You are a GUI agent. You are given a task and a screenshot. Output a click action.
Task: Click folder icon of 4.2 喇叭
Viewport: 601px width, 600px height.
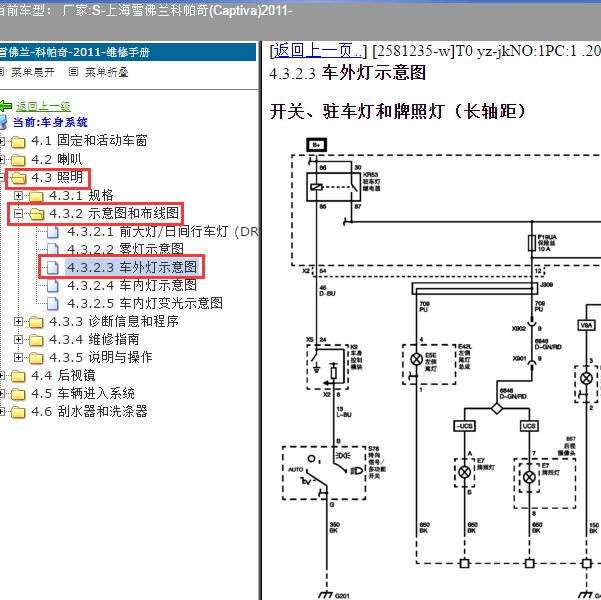coord(18,160)
